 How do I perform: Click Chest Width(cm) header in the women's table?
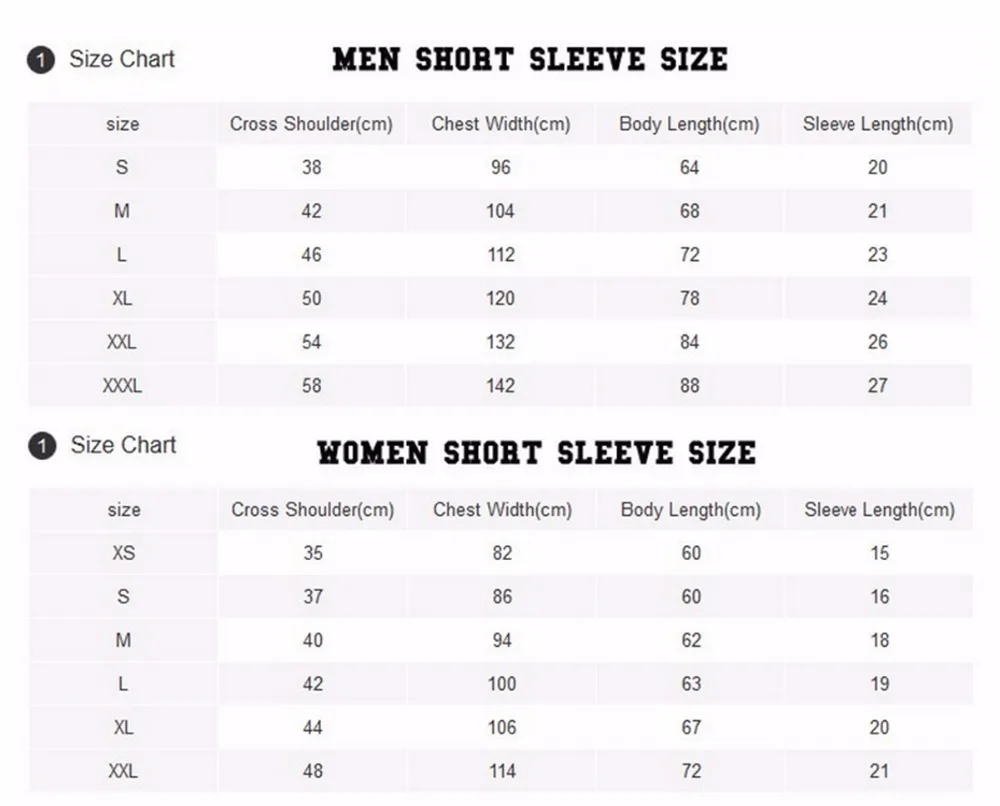click(502, 510)
